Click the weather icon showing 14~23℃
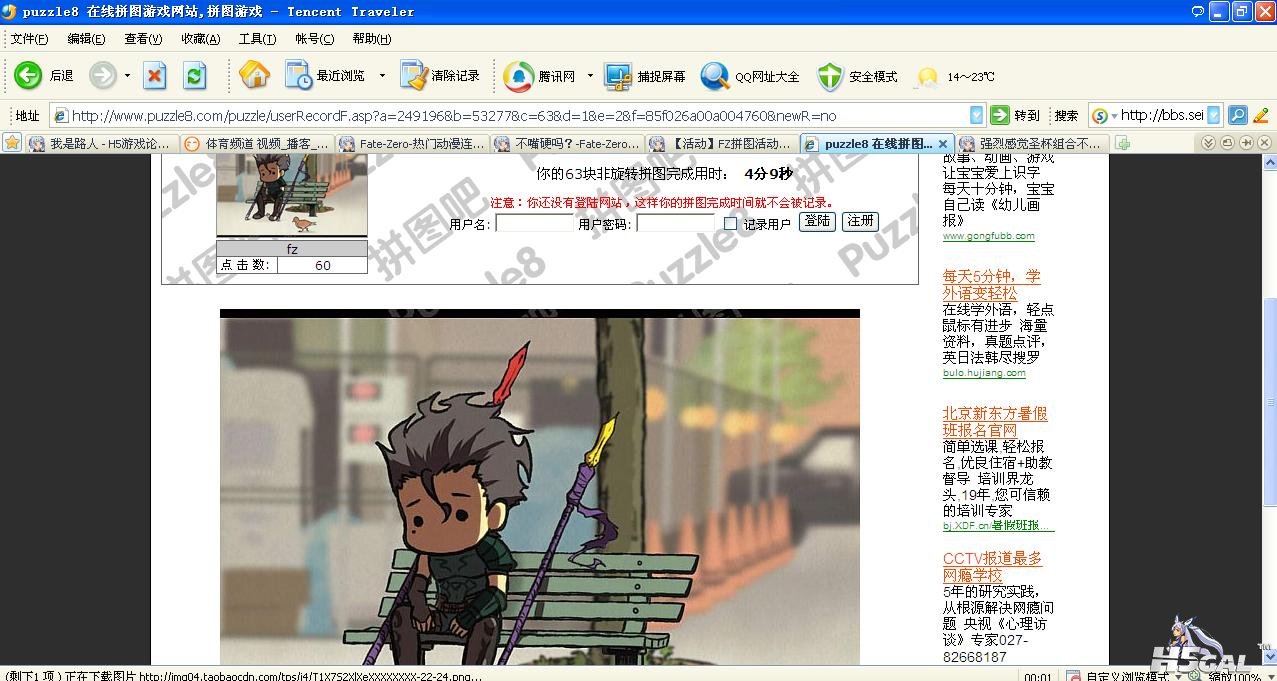 click(x=928, y=77)
